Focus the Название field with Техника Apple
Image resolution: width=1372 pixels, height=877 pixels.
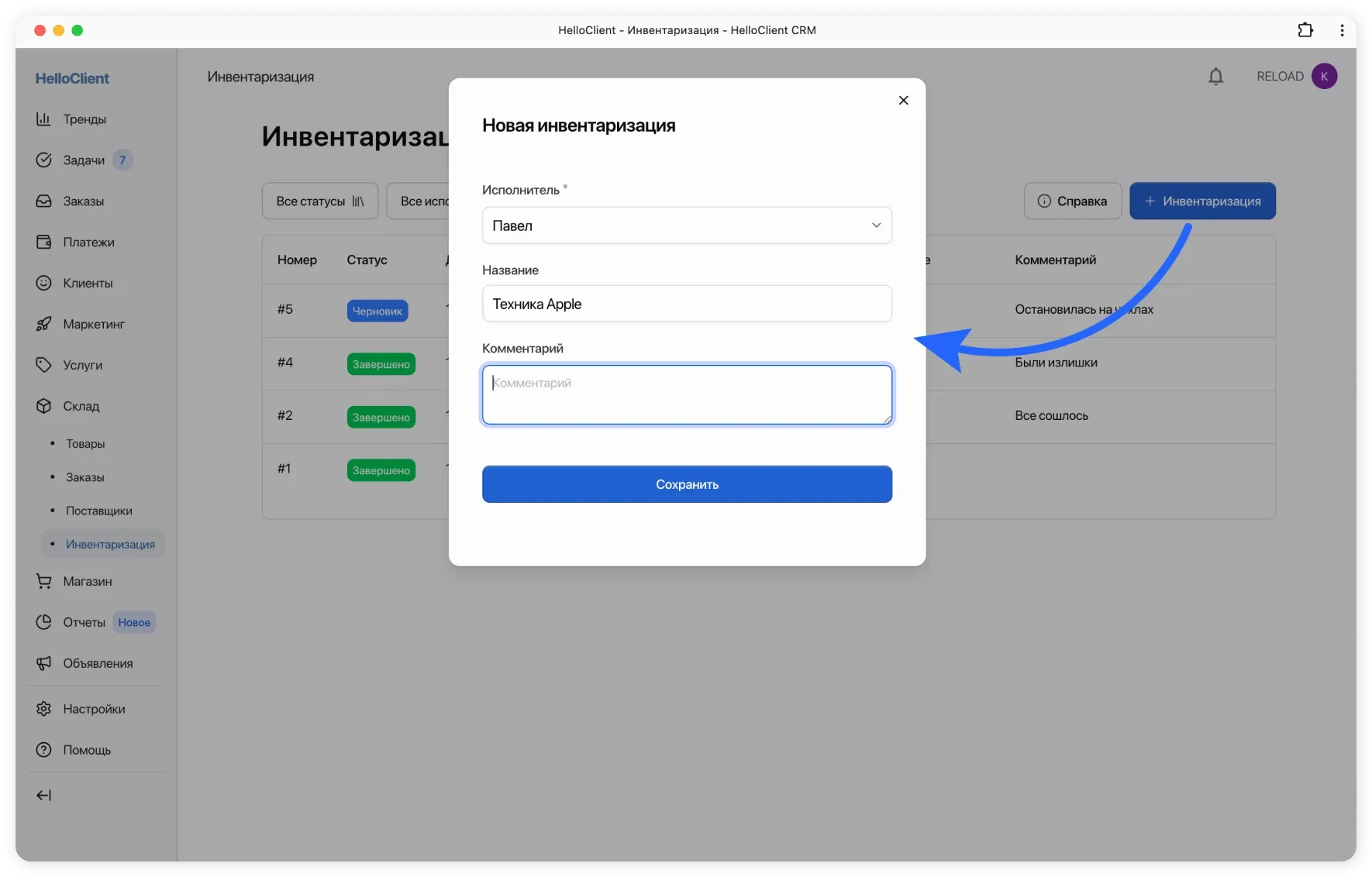click(687, 304)
